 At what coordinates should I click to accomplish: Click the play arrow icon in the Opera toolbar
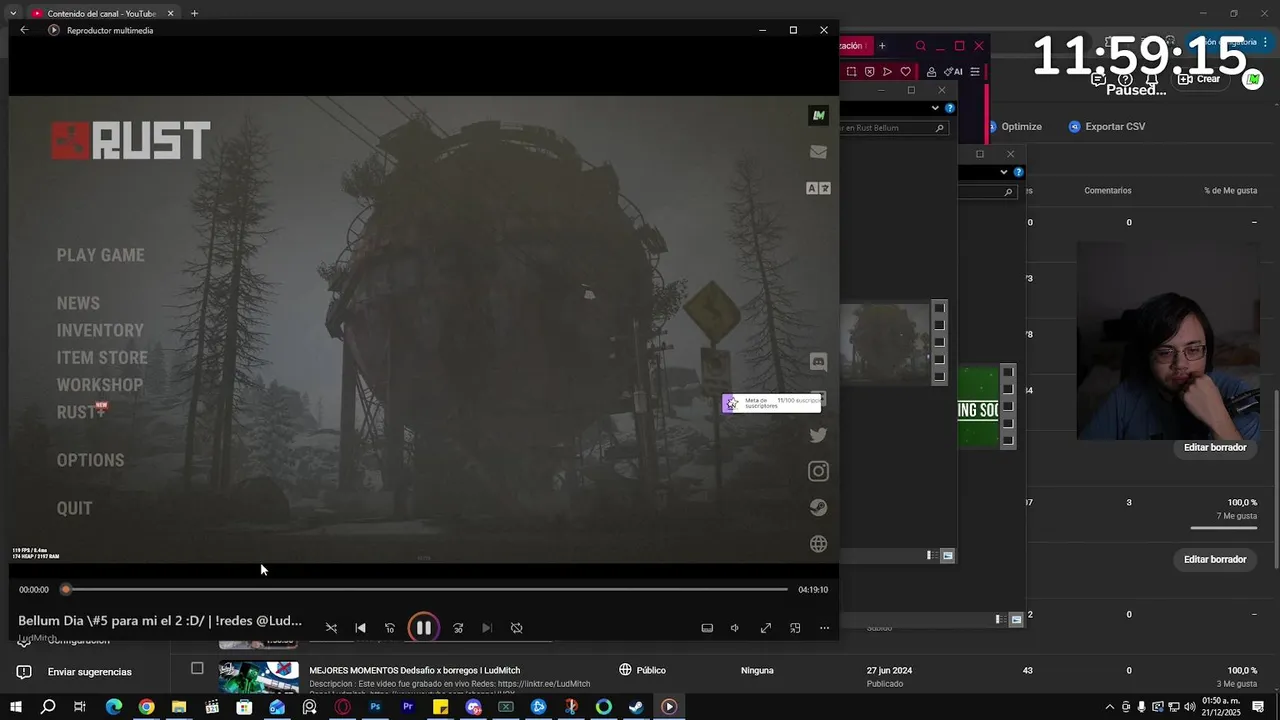pos(887,72)
